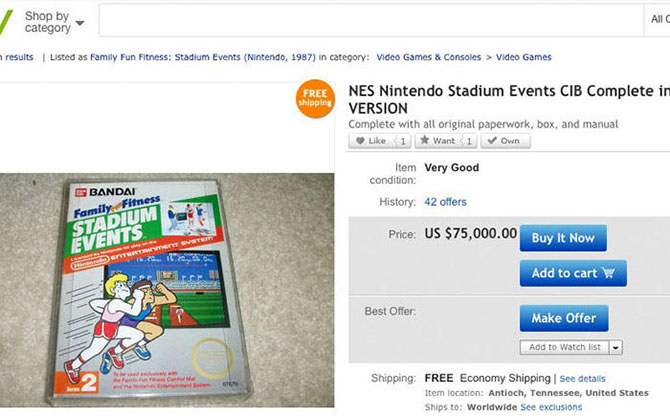670x416 pixels.
Task: Click the Make Offer button
Action: [x=564, y=318]
